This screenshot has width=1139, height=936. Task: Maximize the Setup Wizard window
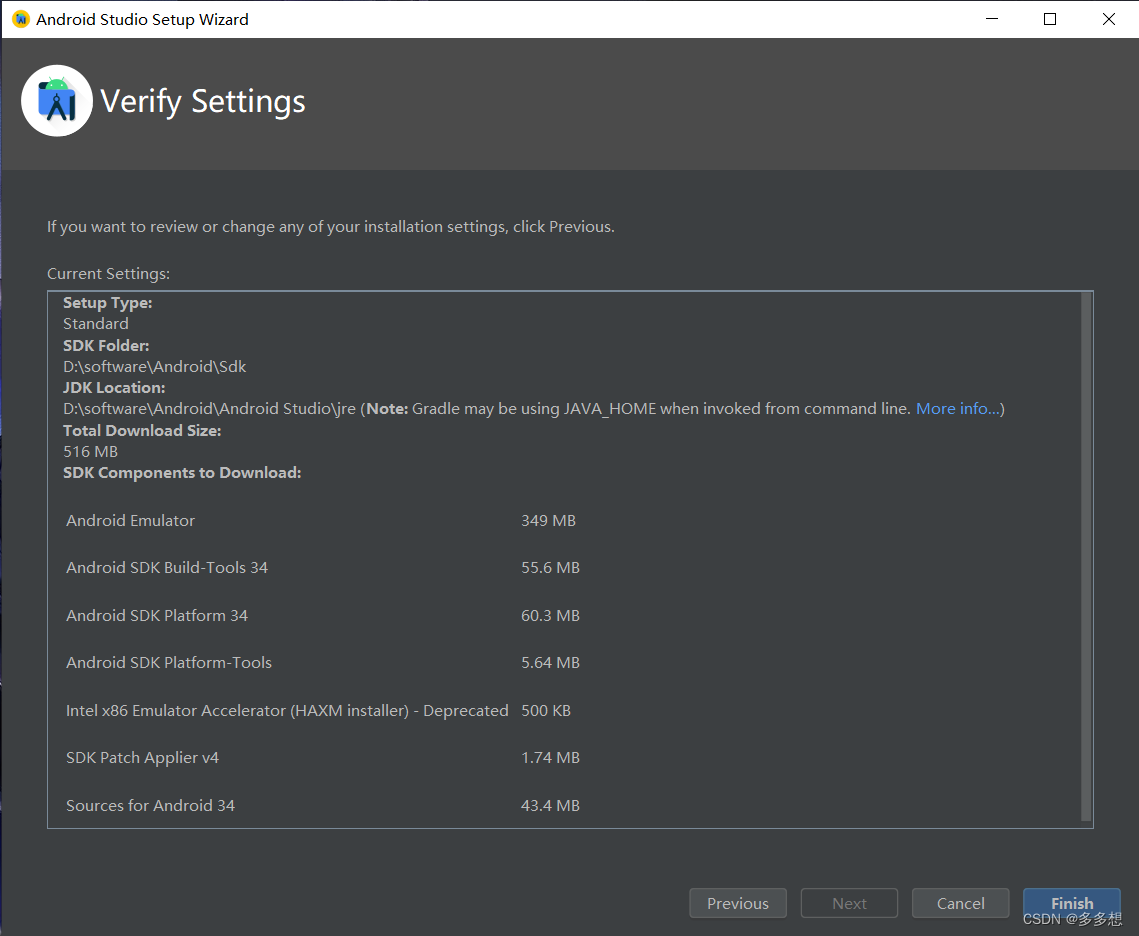click(x=1050, y=19)
